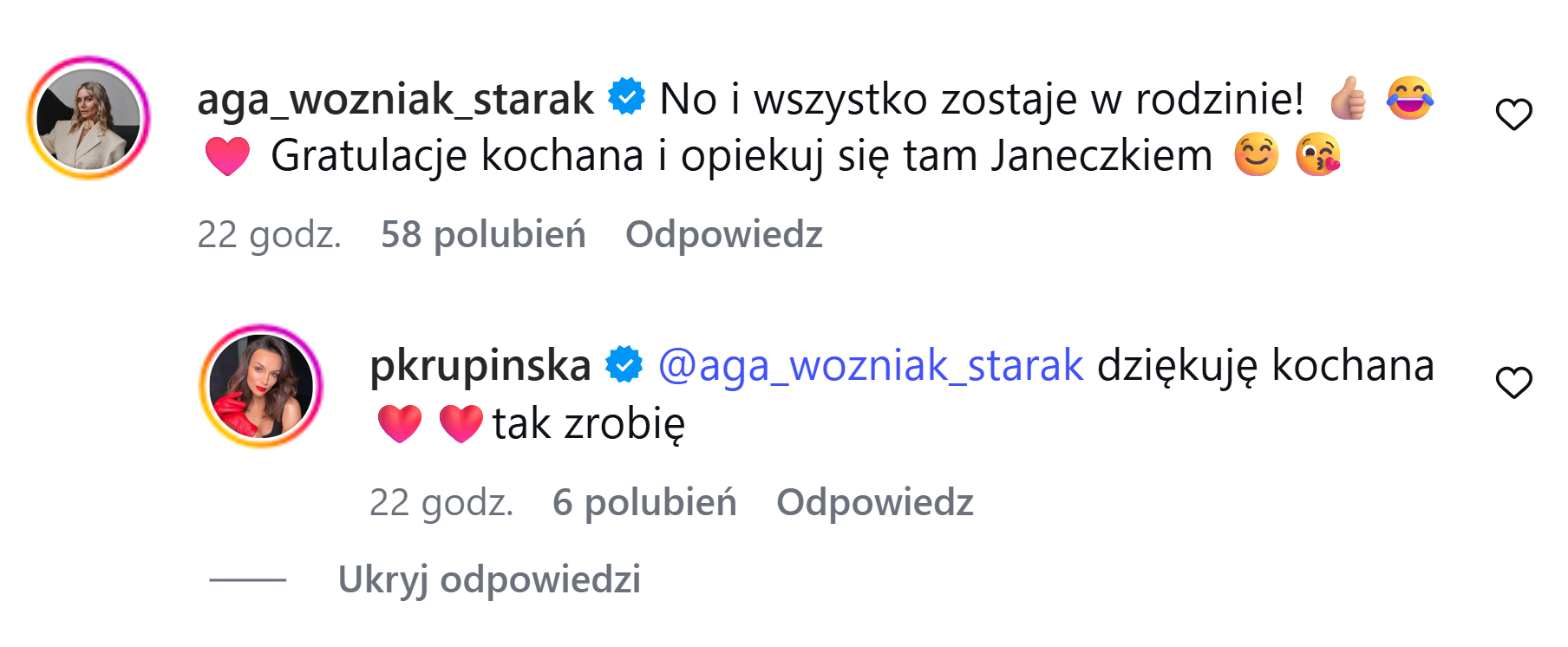Click the kissing face emoji after Janeczkiem
Image resolution: width=1568 pixels, height=647 pixels.
point(1317,155)
